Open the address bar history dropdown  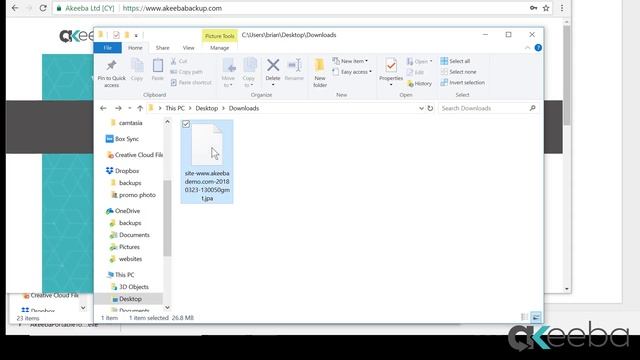pos(421,108)
